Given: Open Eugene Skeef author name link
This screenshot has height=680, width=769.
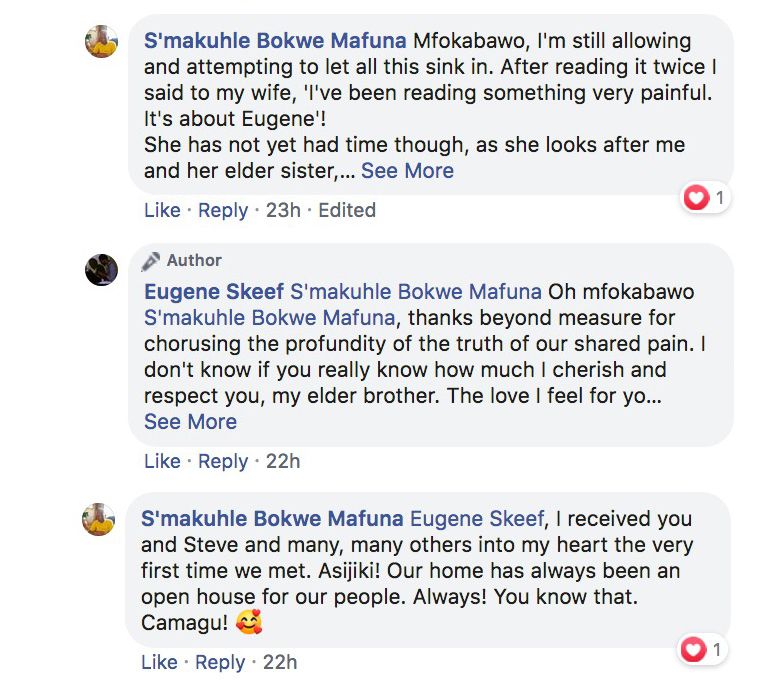Looking at the screenshot, I should [x=214, y=293].
